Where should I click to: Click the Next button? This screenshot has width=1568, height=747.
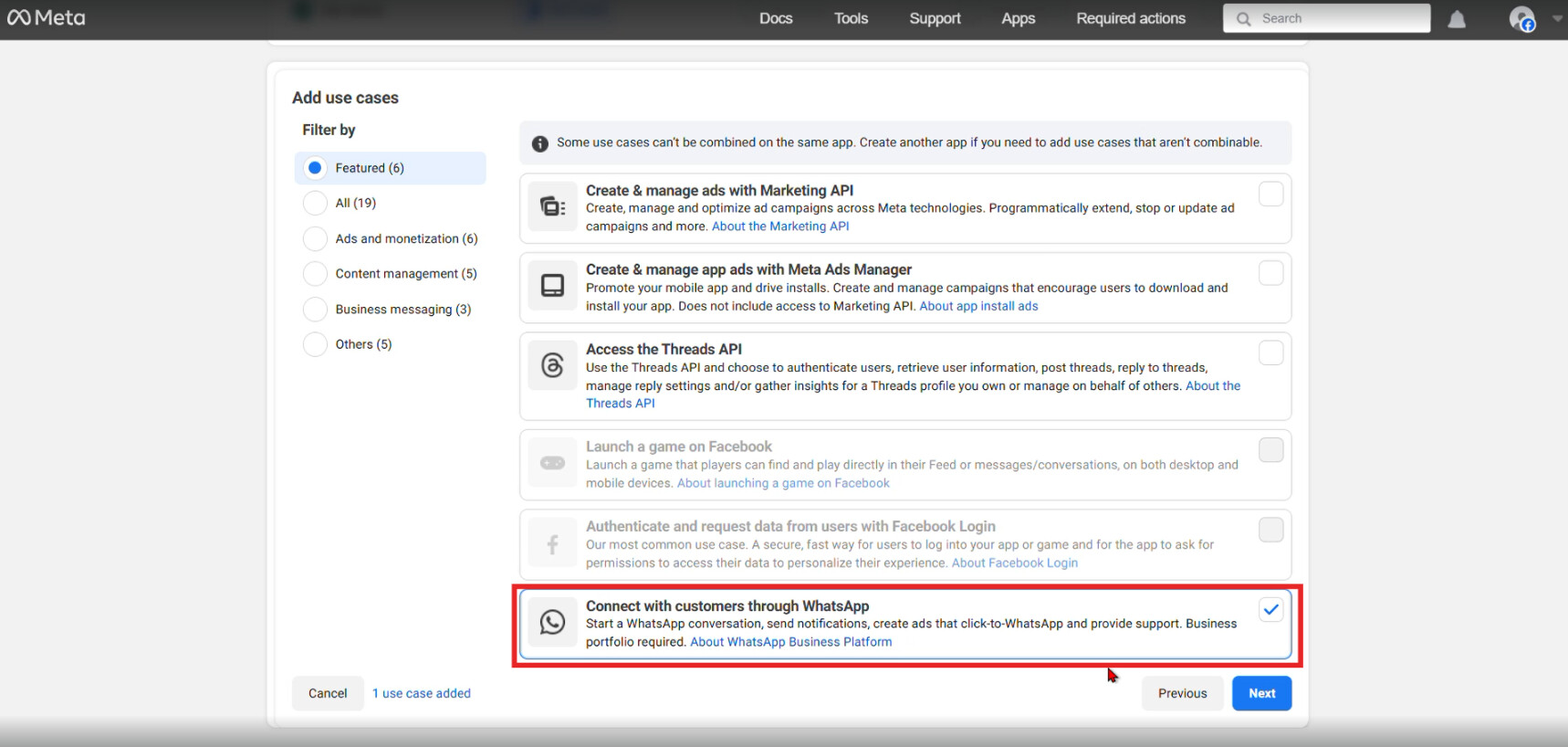tap(1261, 693)
